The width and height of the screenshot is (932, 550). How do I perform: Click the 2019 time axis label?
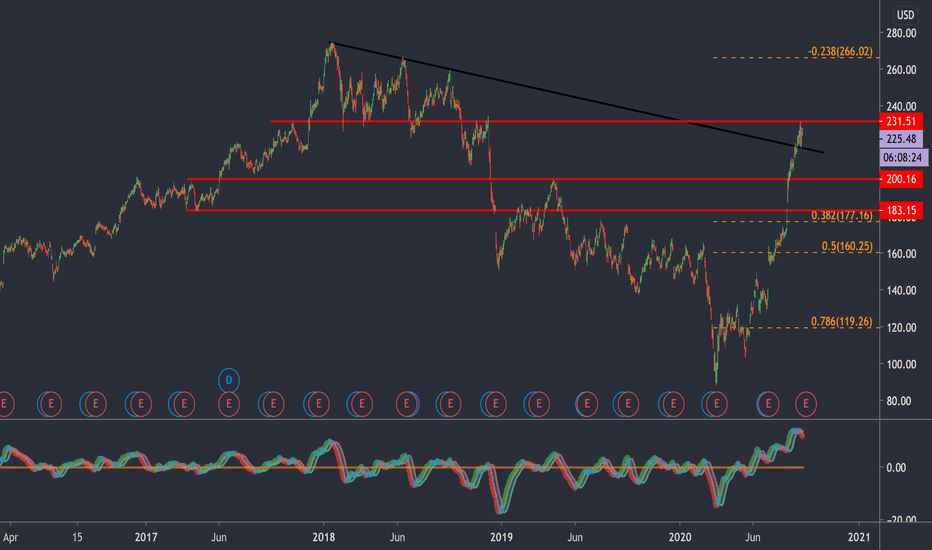501,538
